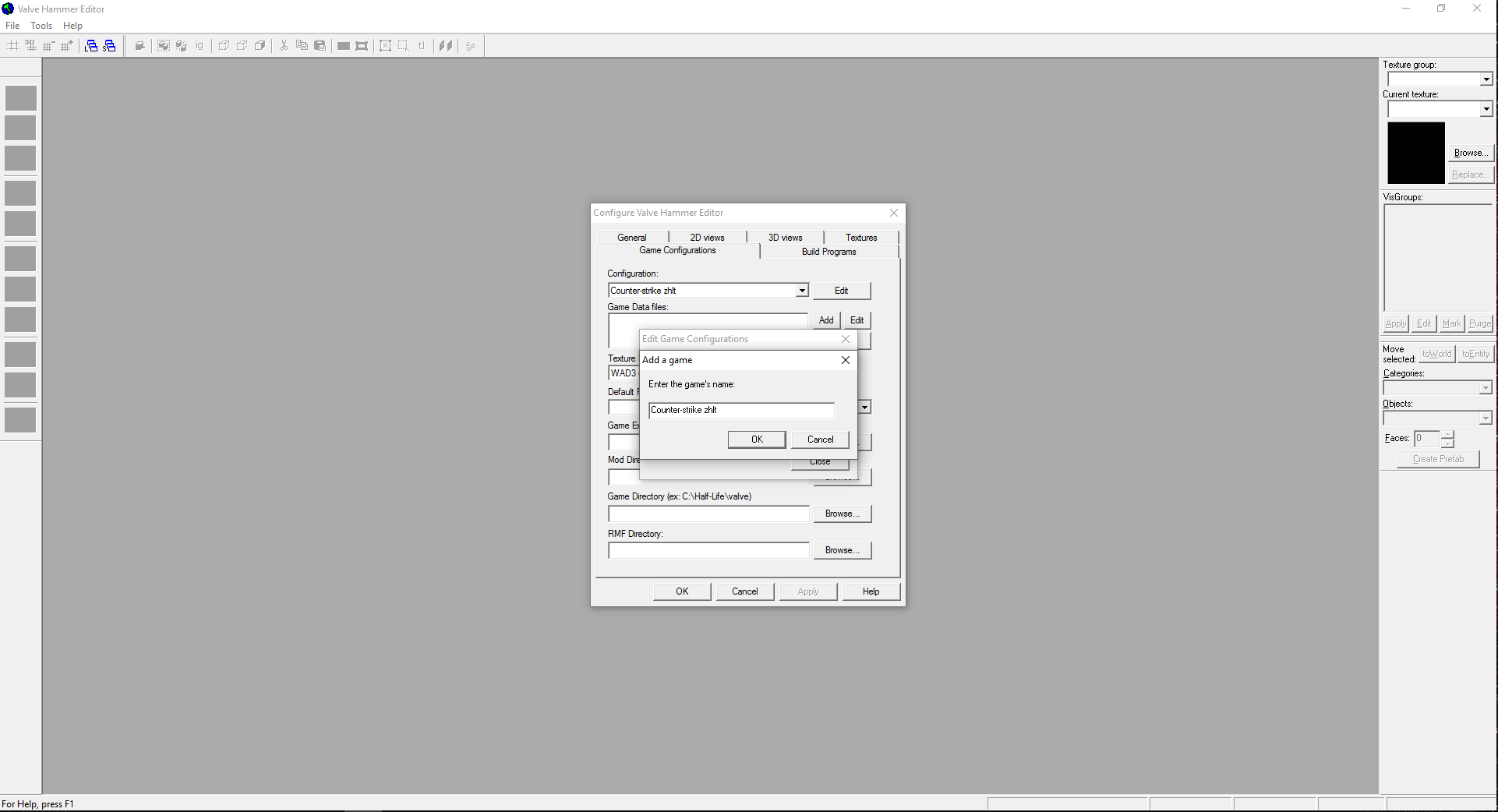This screenshot has height=812, width=1498.
Task: Toggle the Ignore Groups 'ig' icon
Action: click(x=200, y=46)
